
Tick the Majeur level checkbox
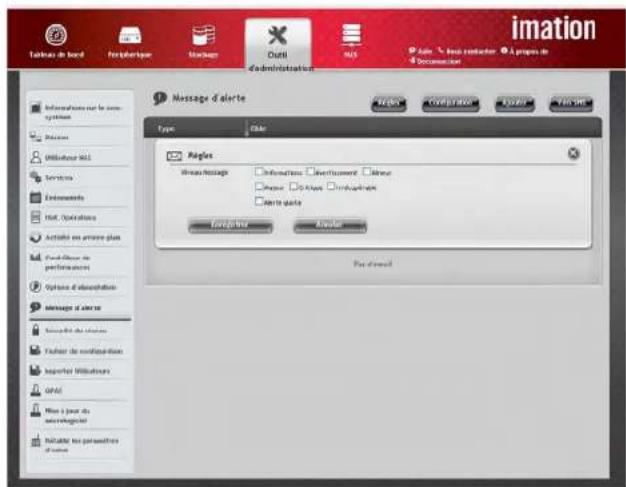pos(259,186)
